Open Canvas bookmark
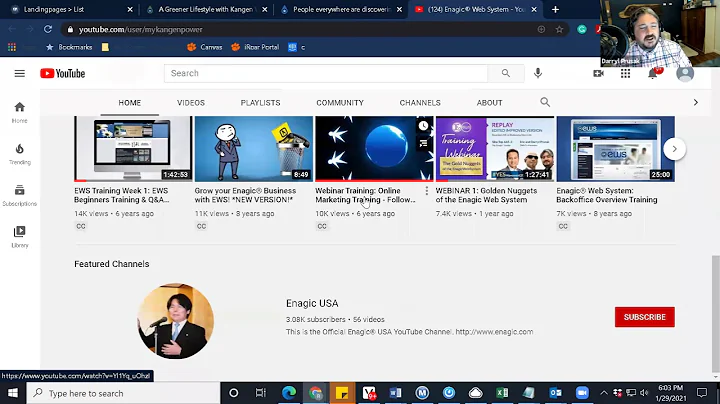This screenshot has height=404, width=720. 205,47
